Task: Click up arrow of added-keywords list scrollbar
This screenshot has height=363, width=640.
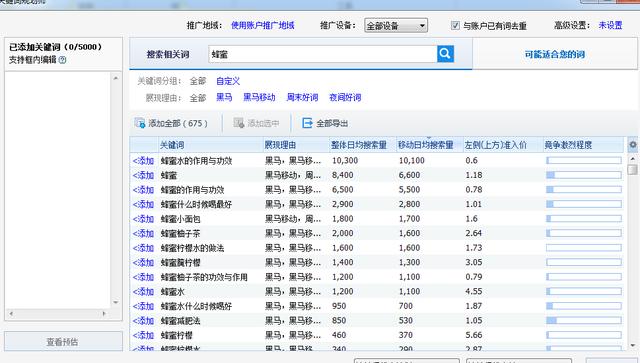Action: 116,78
